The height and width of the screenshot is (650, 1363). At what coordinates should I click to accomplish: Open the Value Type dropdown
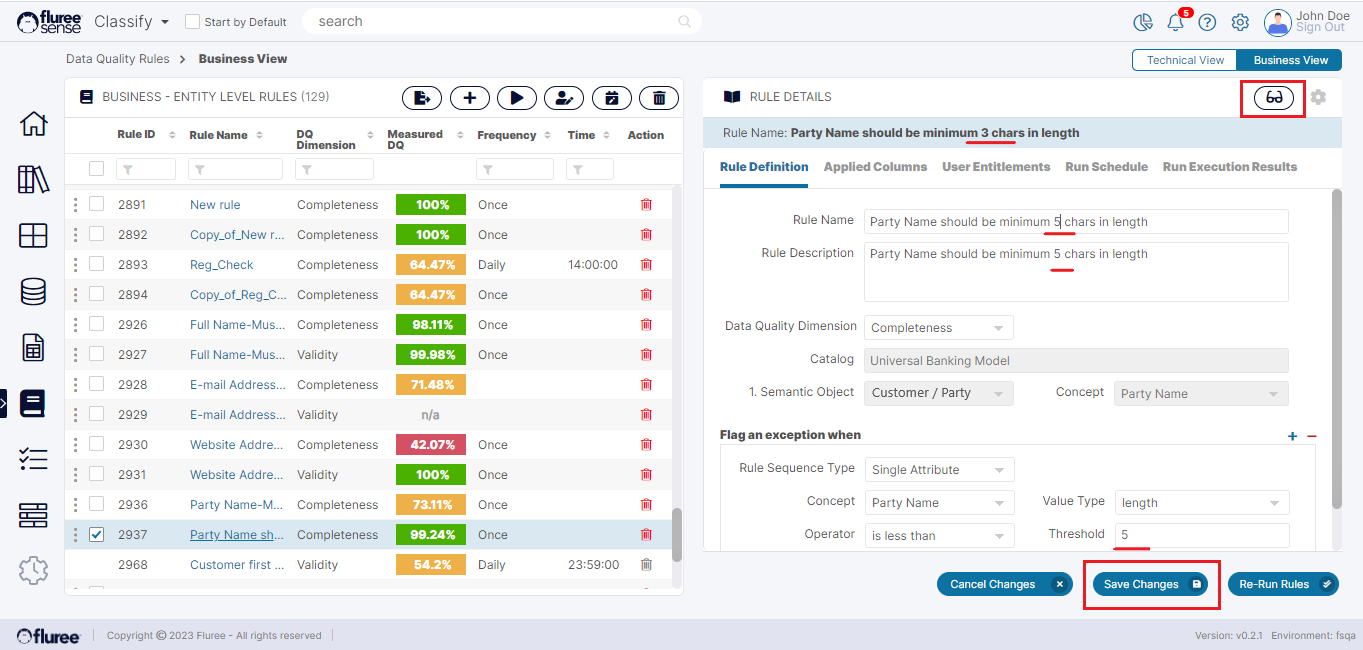click(1201, 504)
